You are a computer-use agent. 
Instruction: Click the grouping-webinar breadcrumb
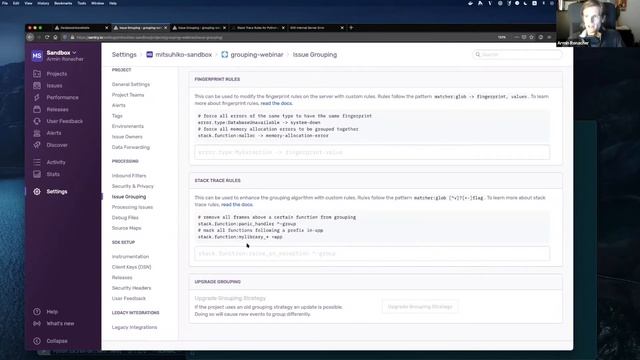click(257, 54)
